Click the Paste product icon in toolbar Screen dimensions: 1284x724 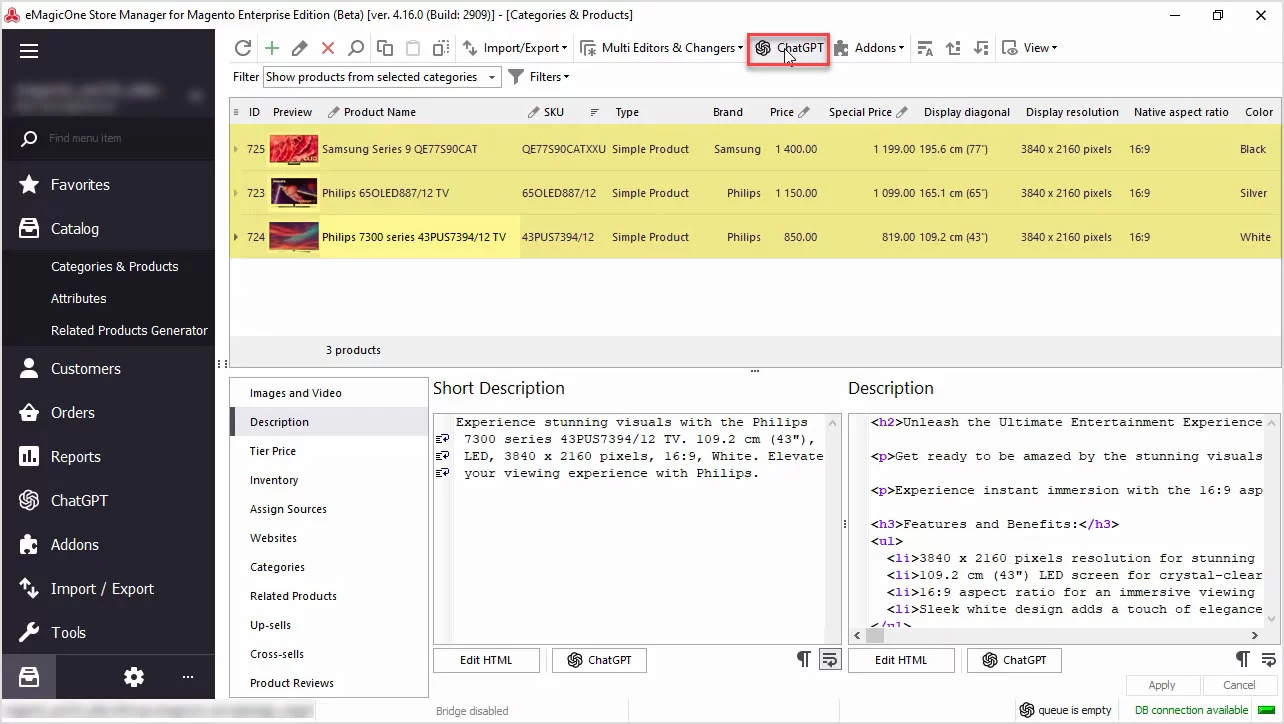click(x=413, y=48)
